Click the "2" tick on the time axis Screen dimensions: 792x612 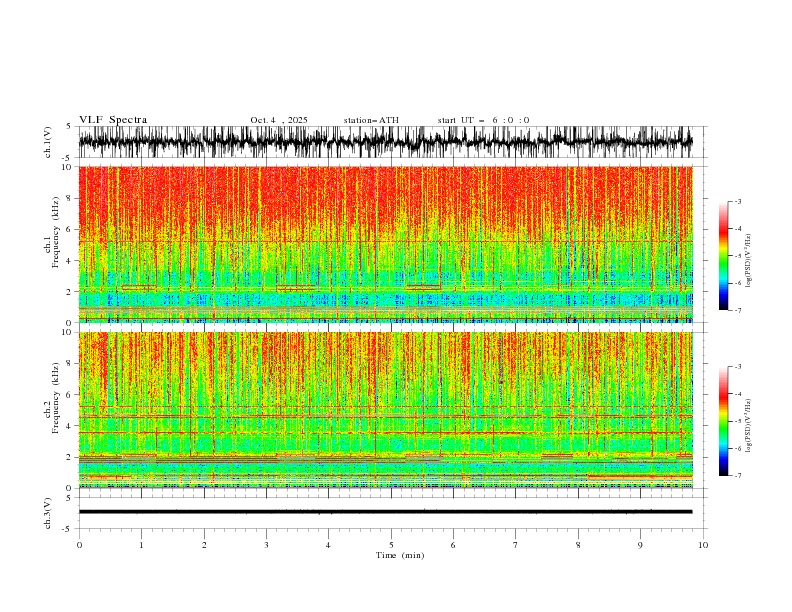[x=204, y=545]
